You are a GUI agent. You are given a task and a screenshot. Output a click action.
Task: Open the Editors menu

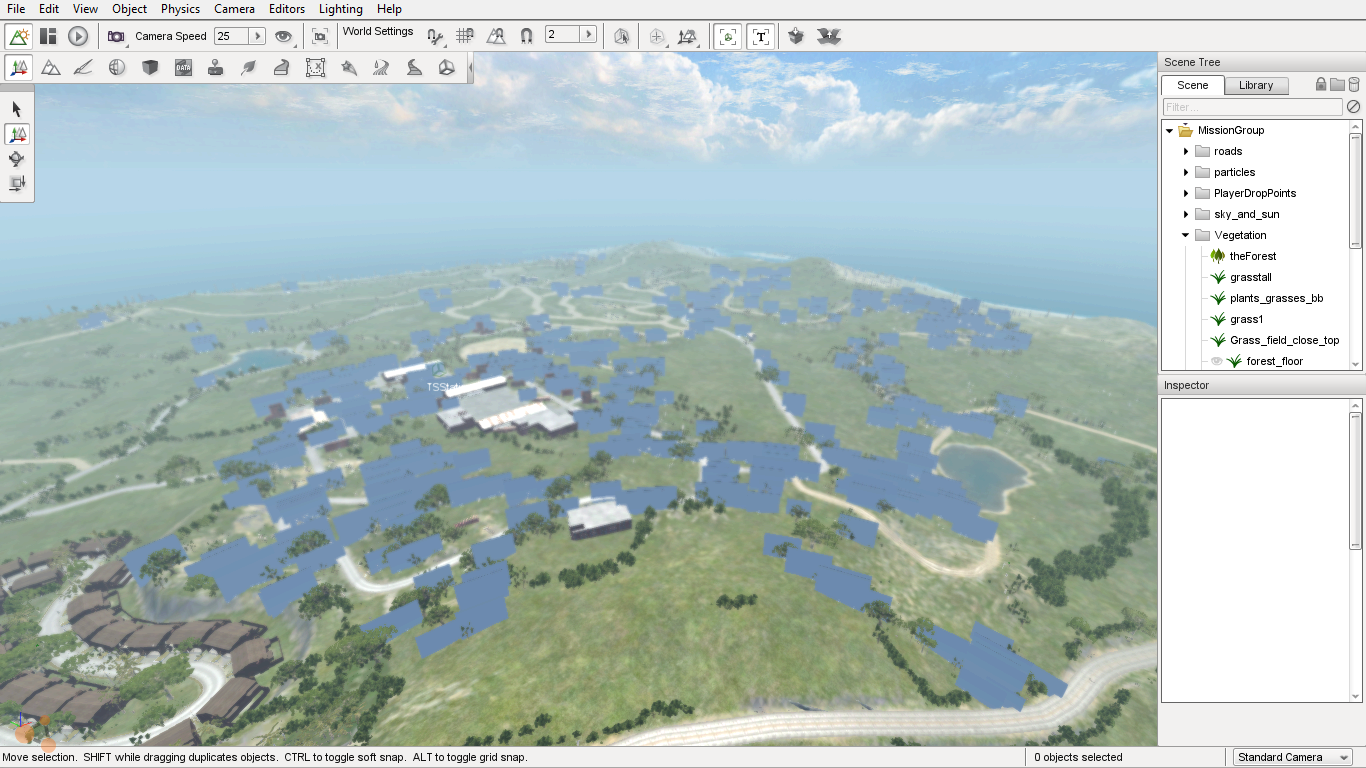pyautogui.click(x=287, y=9)
